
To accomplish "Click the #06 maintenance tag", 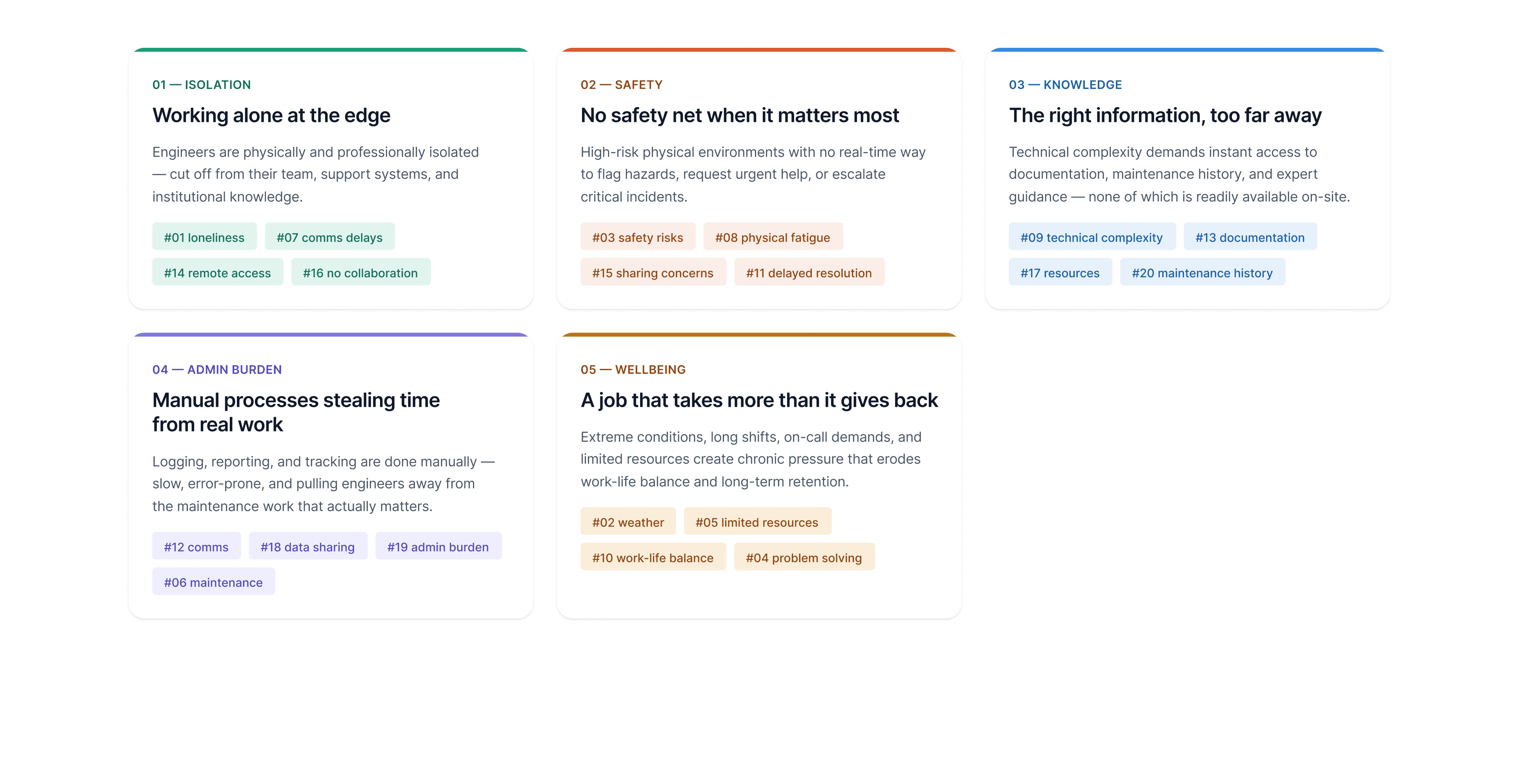I will [213, 582].
